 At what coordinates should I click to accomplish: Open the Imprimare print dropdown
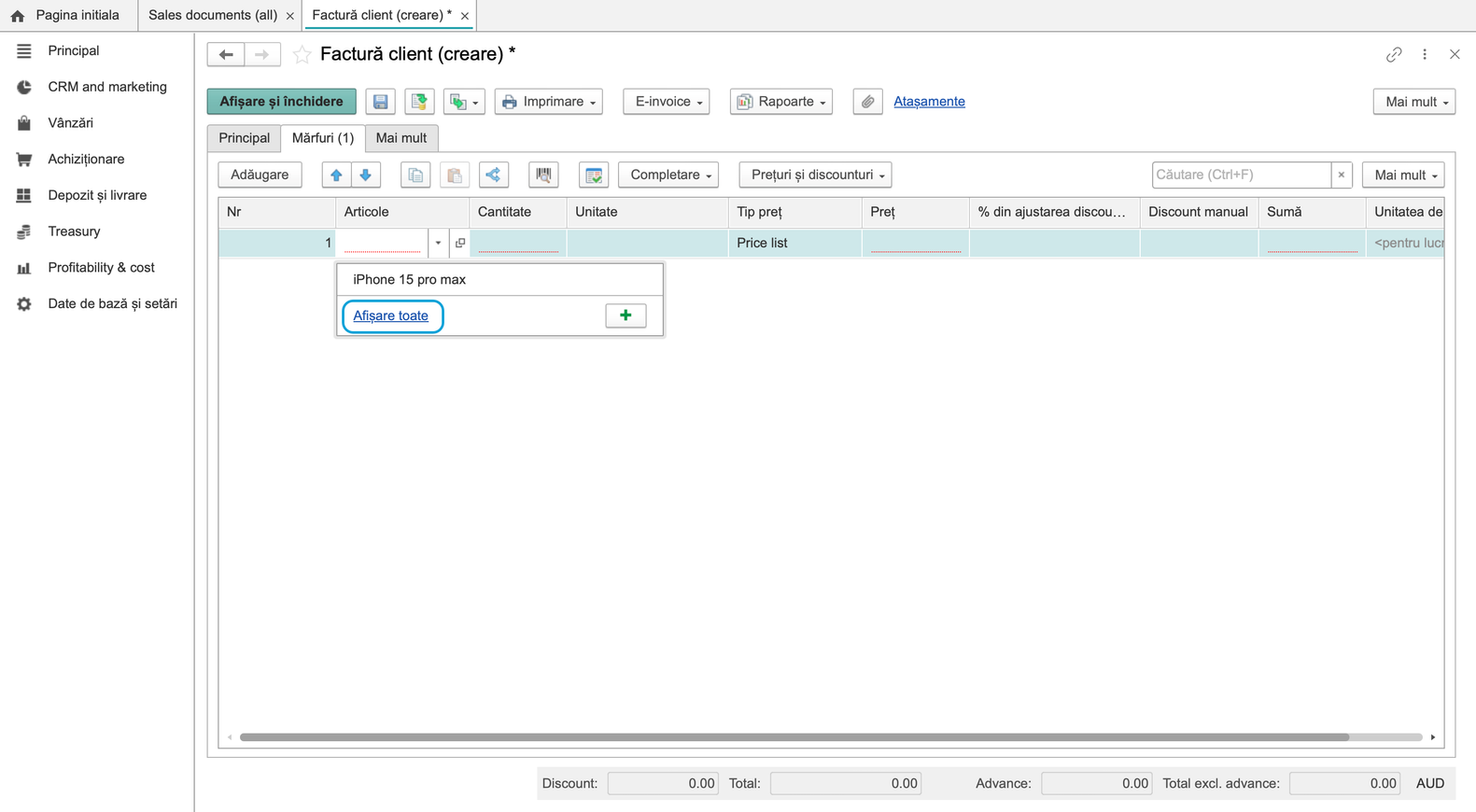549,102
